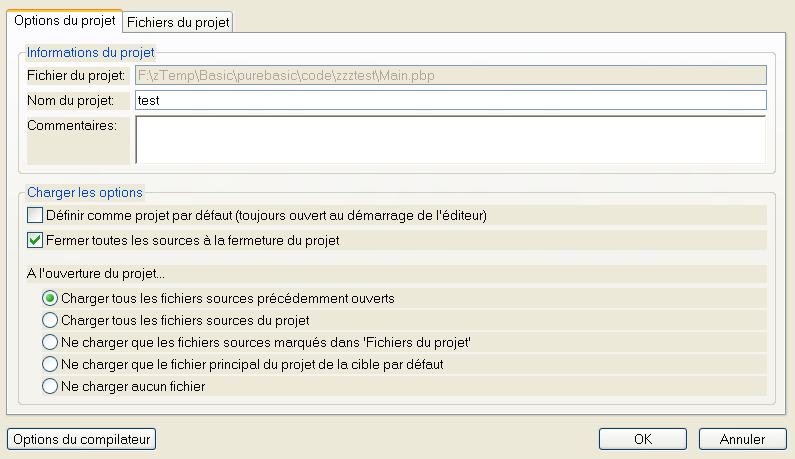The height and width of the screenshot is (459, 795).
Task: Select Charger tous les fichiers sources précédemment ouverts
Action: pyautogui.click(x=50, y=298)
